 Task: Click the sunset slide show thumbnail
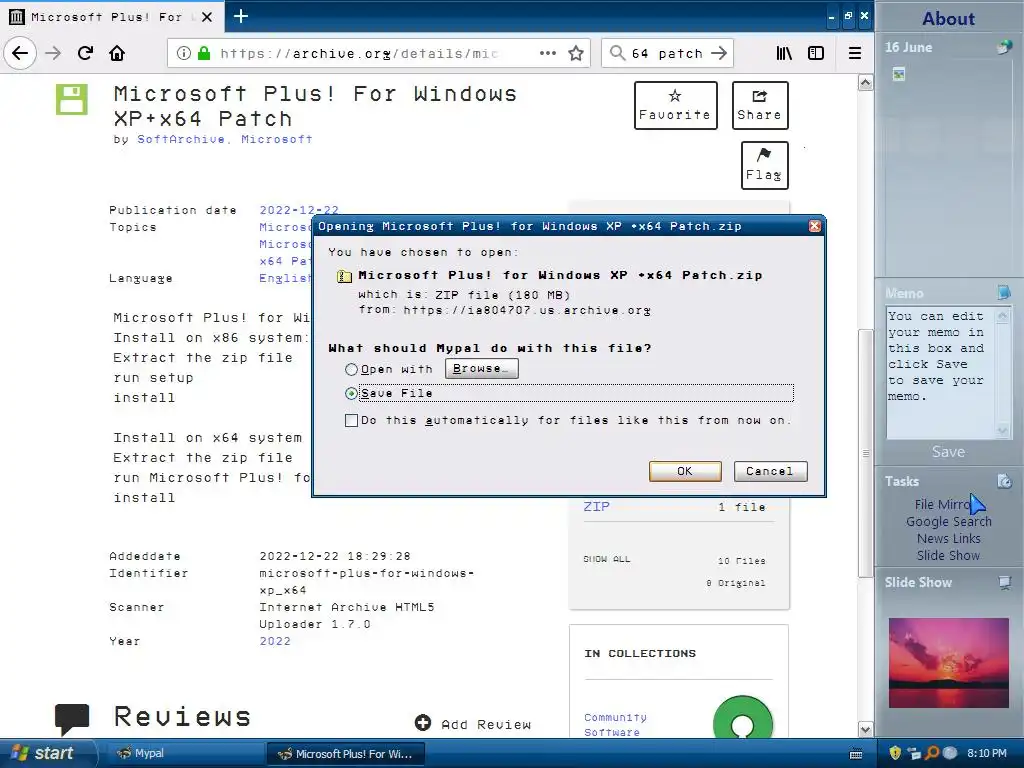click(x=948, y=663)
